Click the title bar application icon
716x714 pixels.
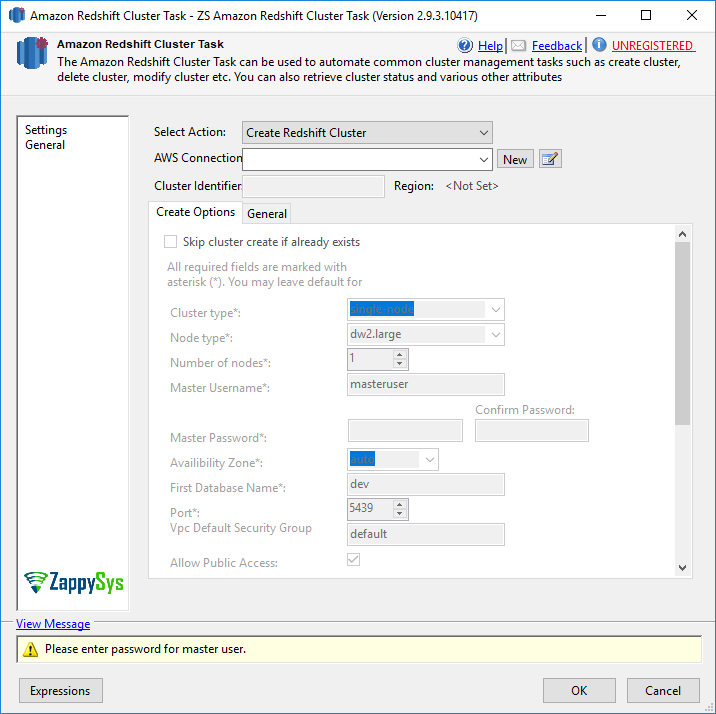17,15
